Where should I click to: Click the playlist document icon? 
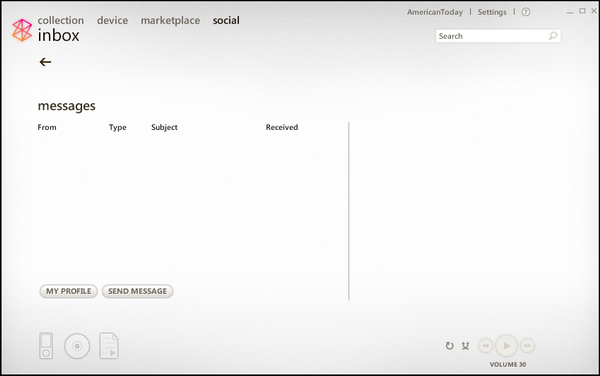109,346
